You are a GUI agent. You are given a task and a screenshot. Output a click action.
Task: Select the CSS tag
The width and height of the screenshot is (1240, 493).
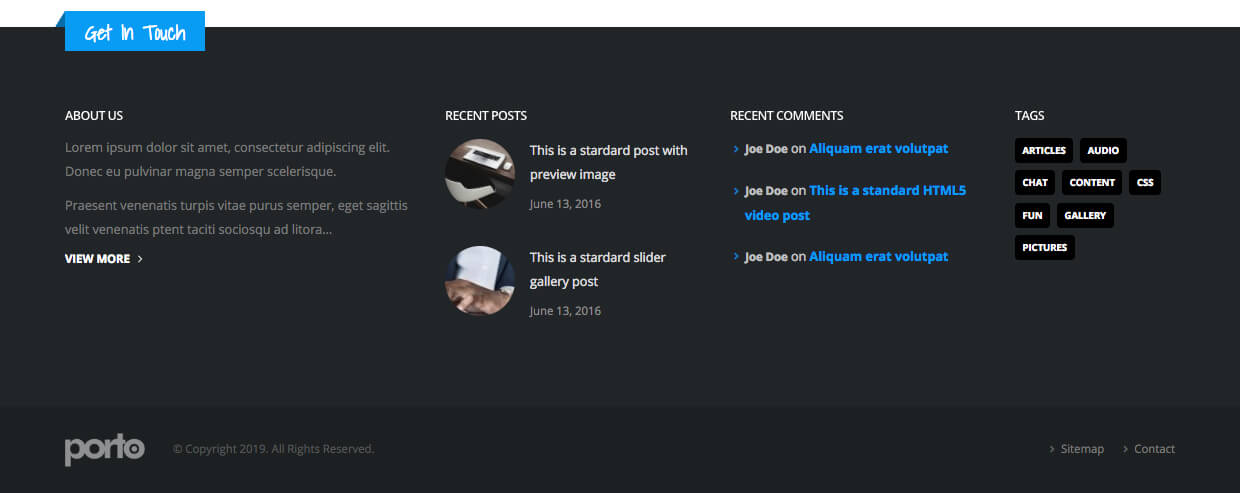(1145, 183)
